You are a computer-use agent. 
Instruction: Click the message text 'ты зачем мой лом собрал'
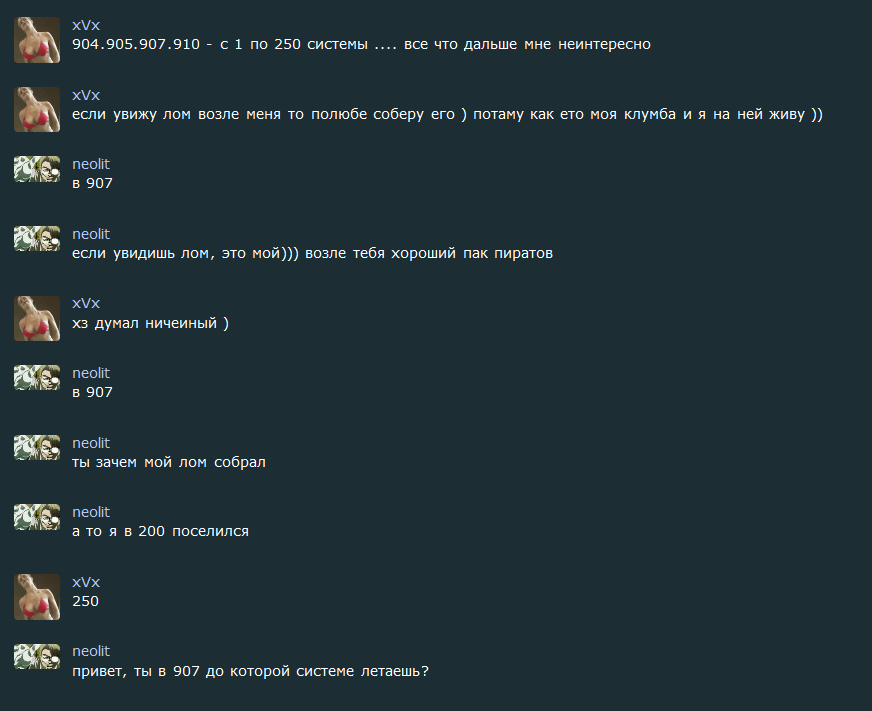click(169, 462)
